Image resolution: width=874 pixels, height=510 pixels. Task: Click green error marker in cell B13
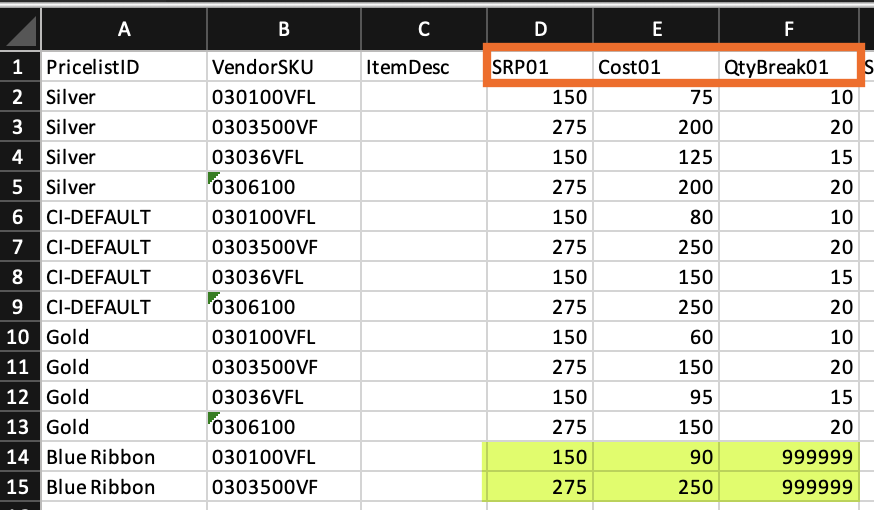pyautogui.click(x=213, y=417)
